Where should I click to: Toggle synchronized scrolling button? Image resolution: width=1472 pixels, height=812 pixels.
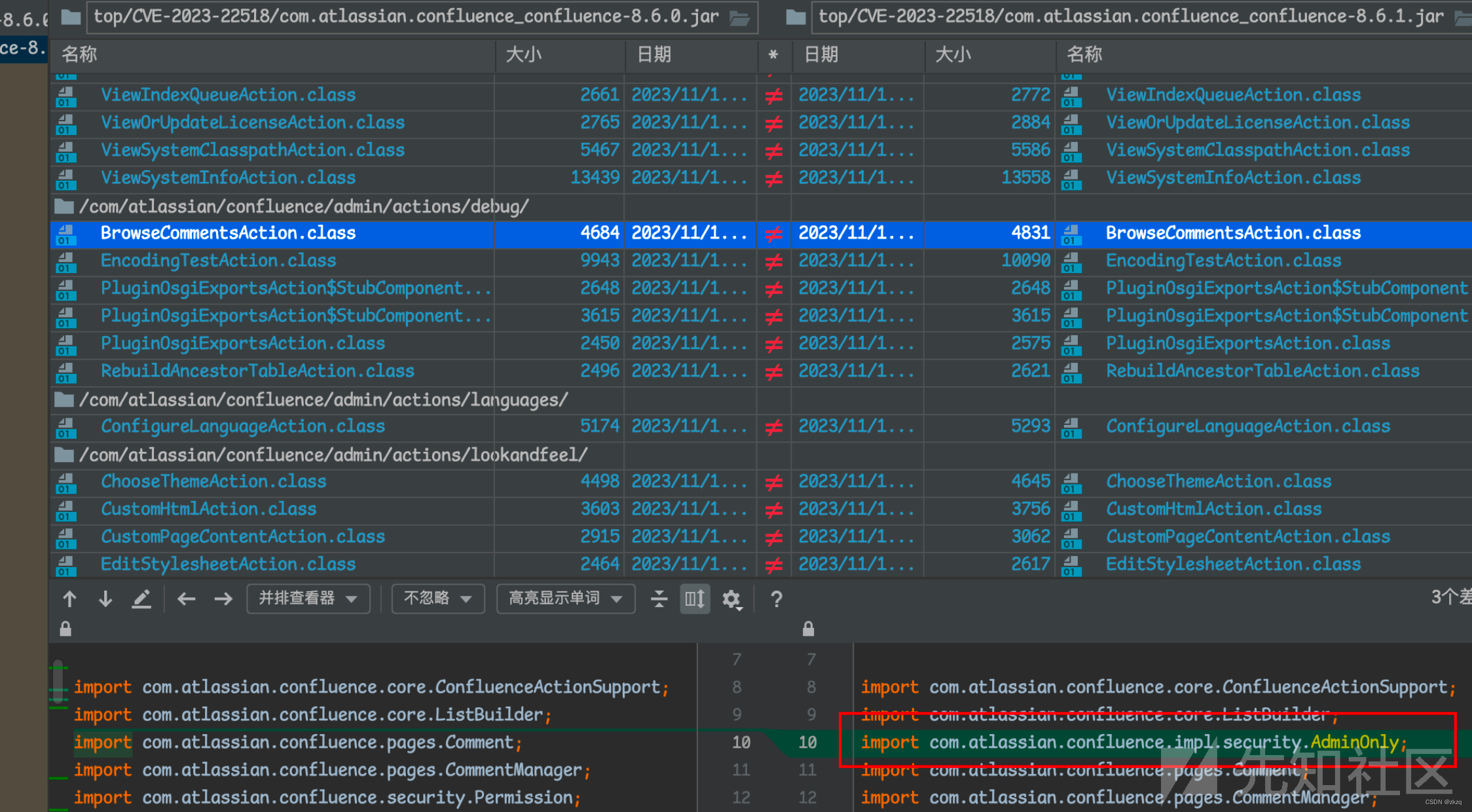[695, 599]
